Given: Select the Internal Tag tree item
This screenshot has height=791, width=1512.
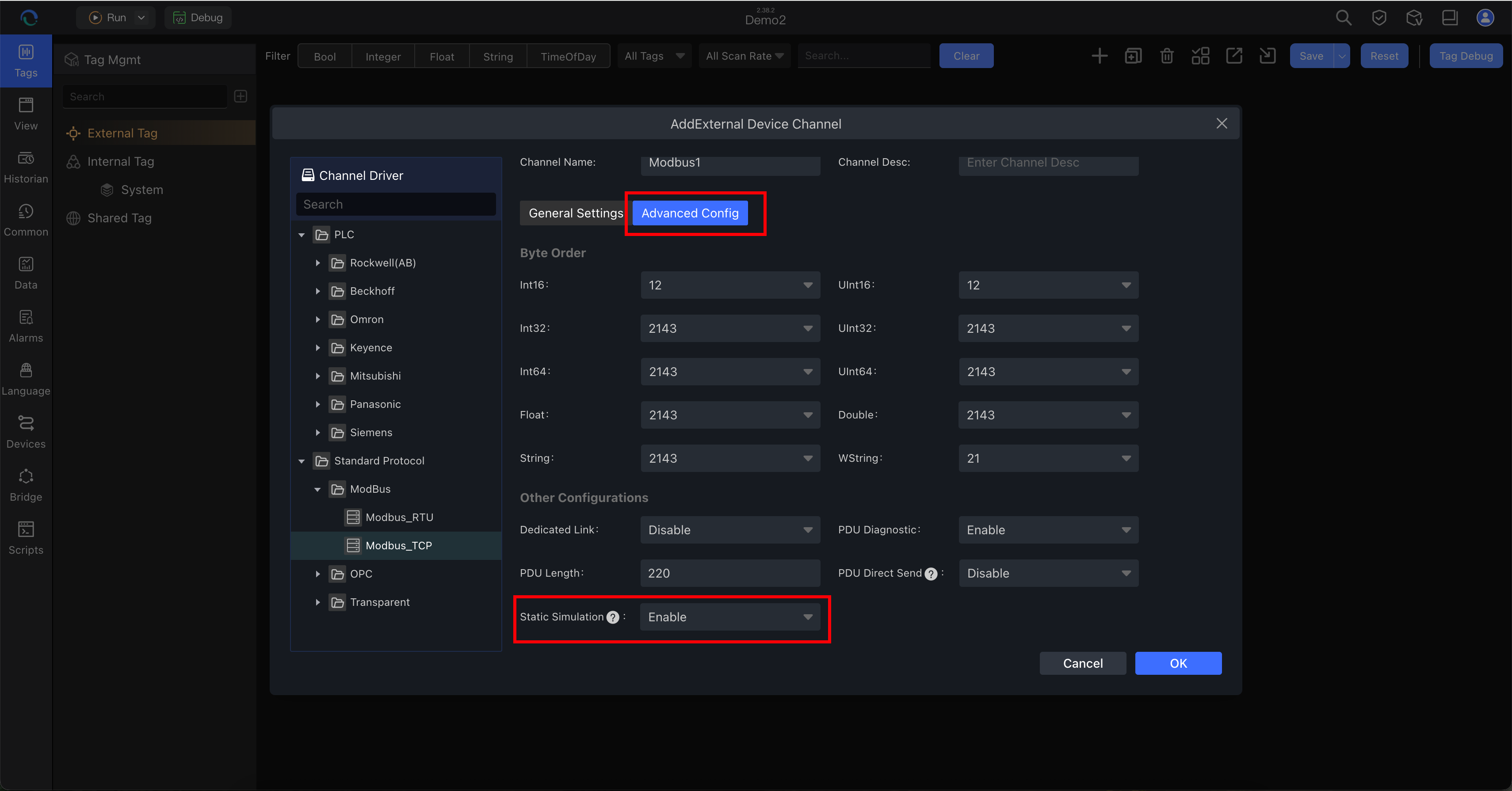Looking at the screenshot, I should pyautogui.click(x=120, y=161).
